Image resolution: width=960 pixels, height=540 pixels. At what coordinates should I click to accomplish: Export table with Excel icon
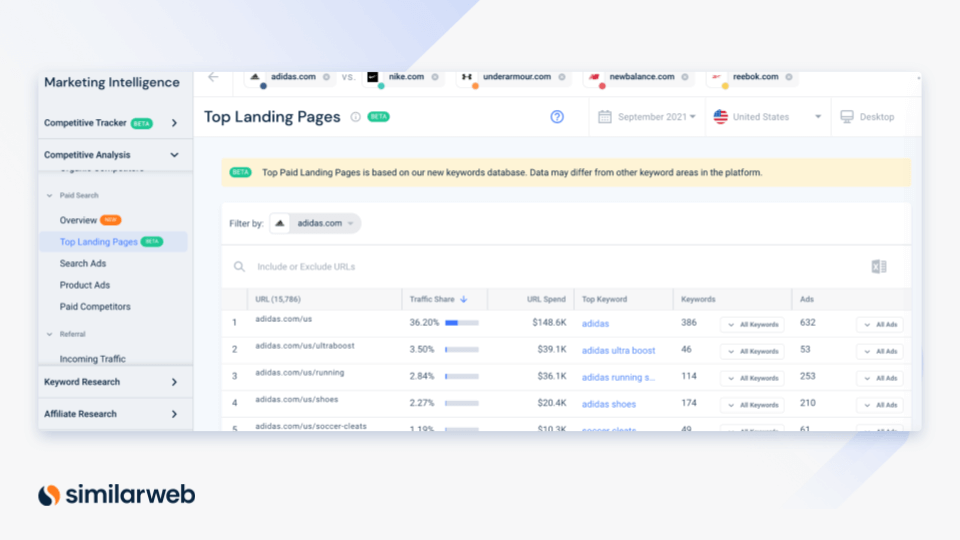click(x=878, y=266)
